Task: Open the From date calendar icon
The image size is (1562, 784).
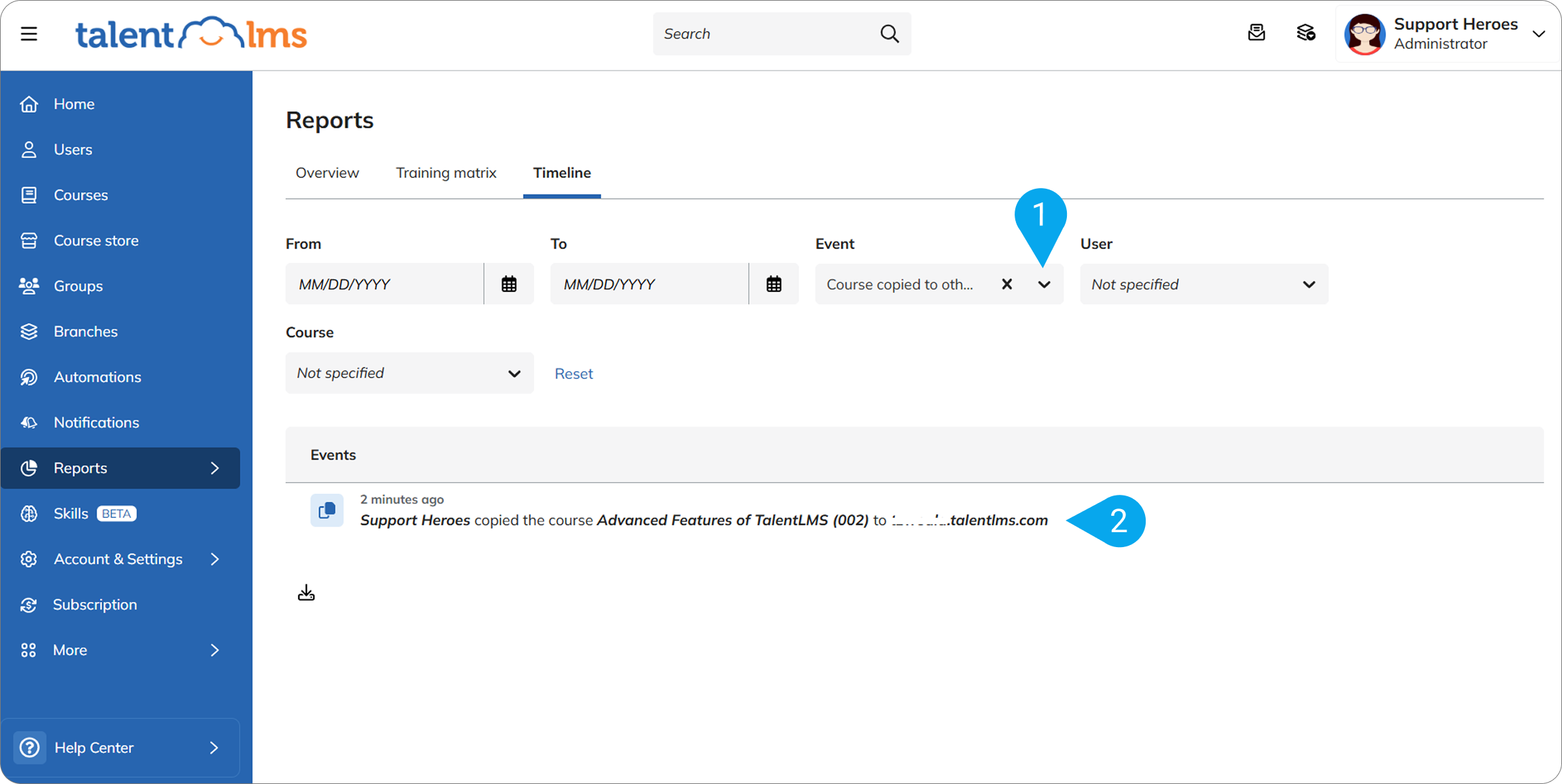Action: [x=509, y=284]
